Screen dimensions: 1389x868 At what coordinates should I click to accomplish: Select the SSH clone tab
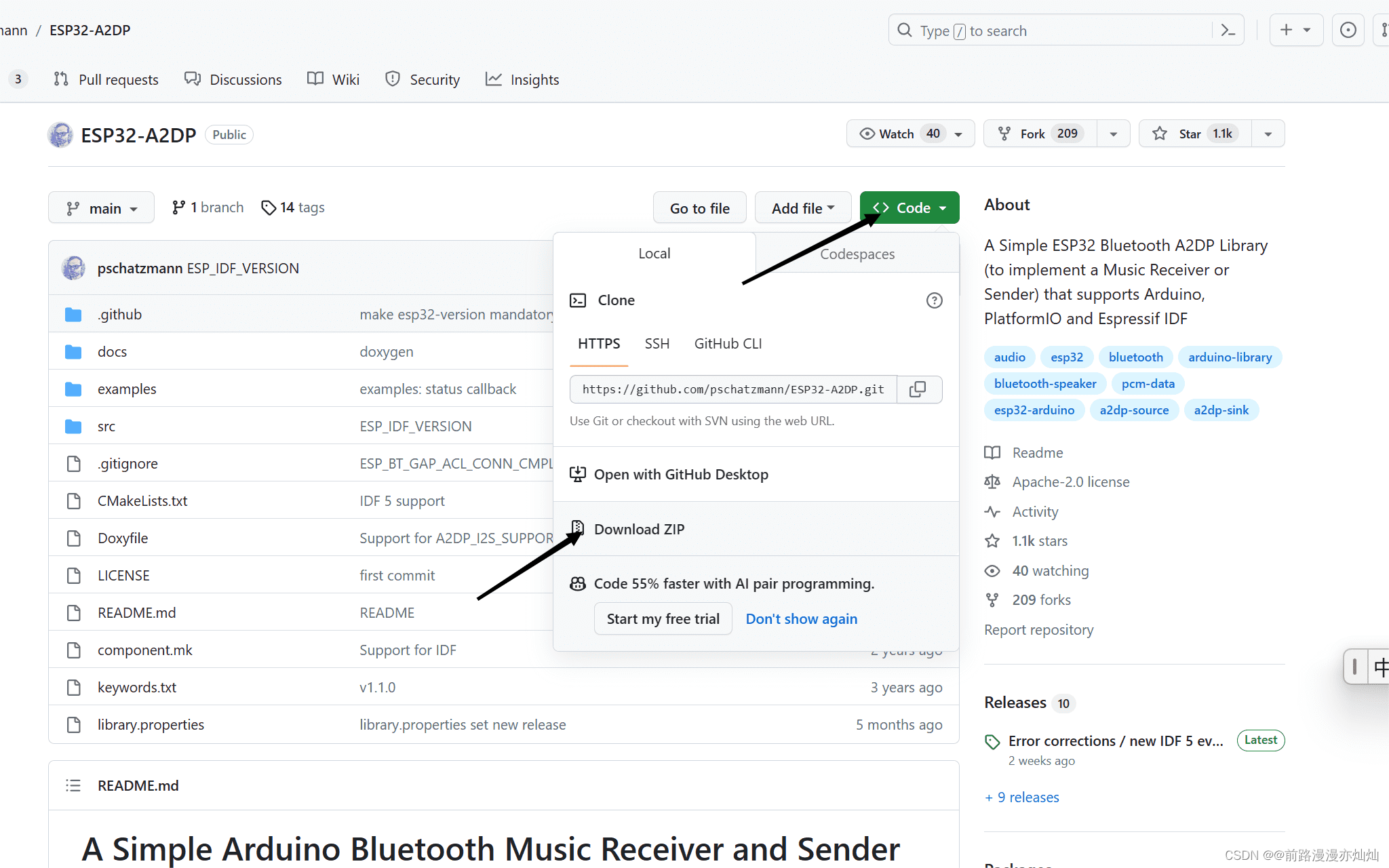[x=657, y=344]
